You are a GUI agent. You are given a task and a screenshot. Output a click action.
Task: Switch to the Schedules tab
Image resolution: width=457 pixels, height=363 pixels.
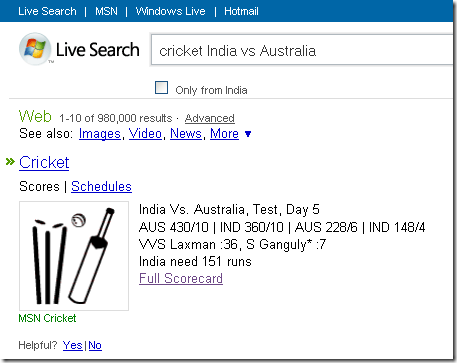point(101,186)
